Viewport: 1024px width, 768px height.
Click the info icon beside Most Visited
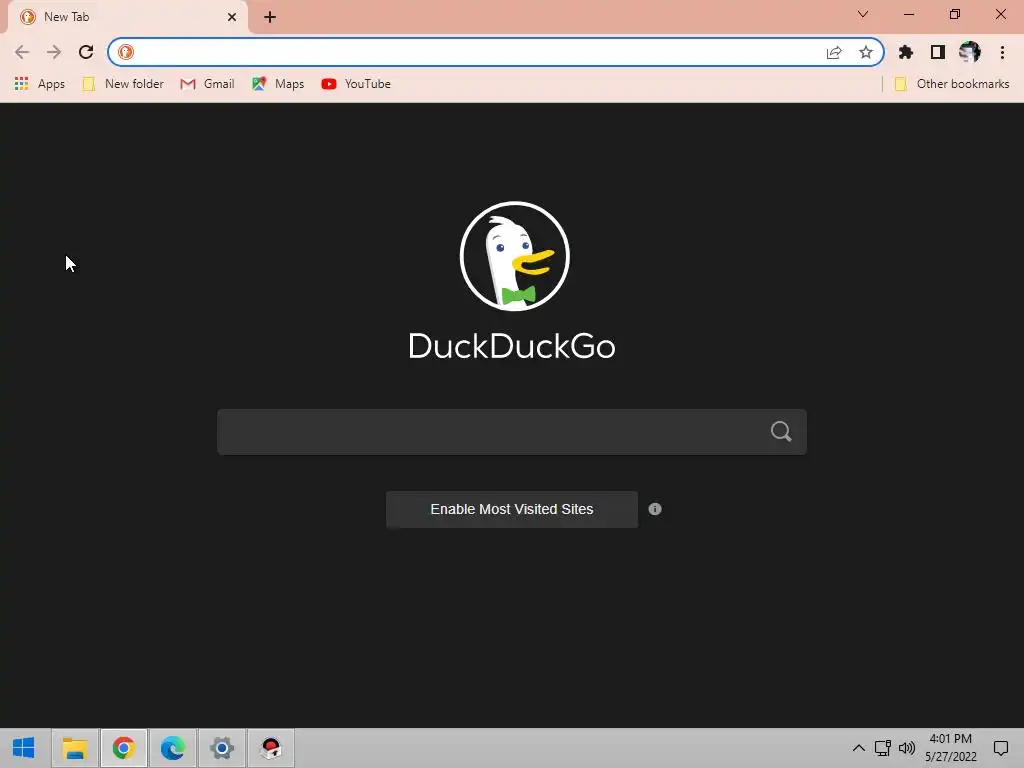click(655, 509)
